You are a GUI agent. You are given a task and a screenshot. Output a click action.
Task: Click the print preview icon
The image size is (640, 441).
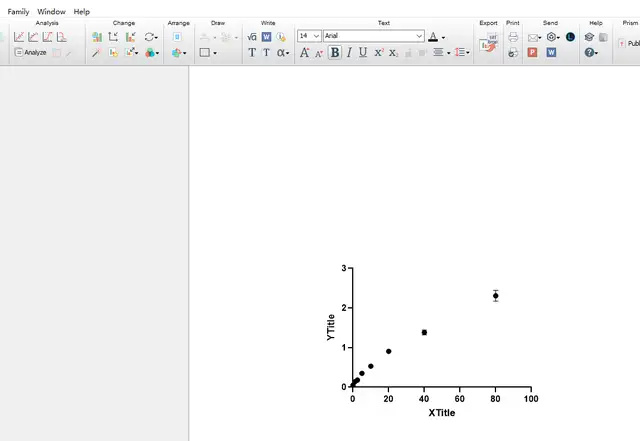pos(513,53)
